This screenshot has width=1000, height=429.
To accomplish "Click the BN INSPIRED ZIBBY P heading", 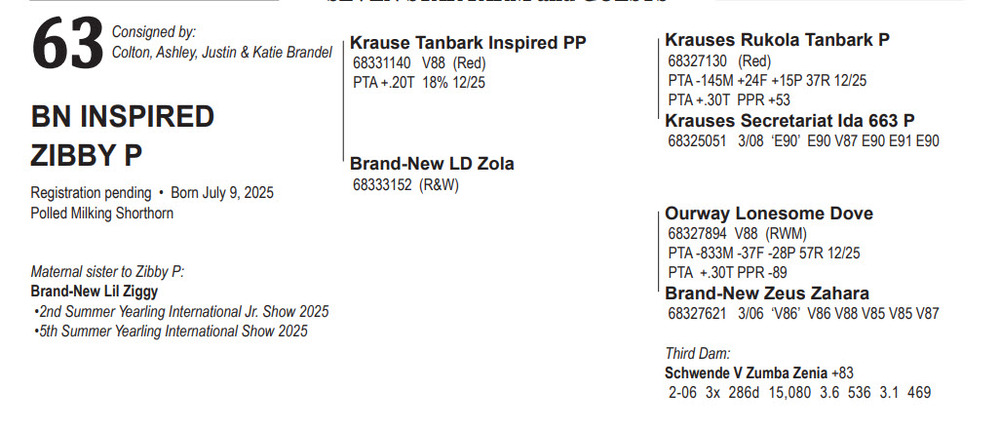I will 122,135.
